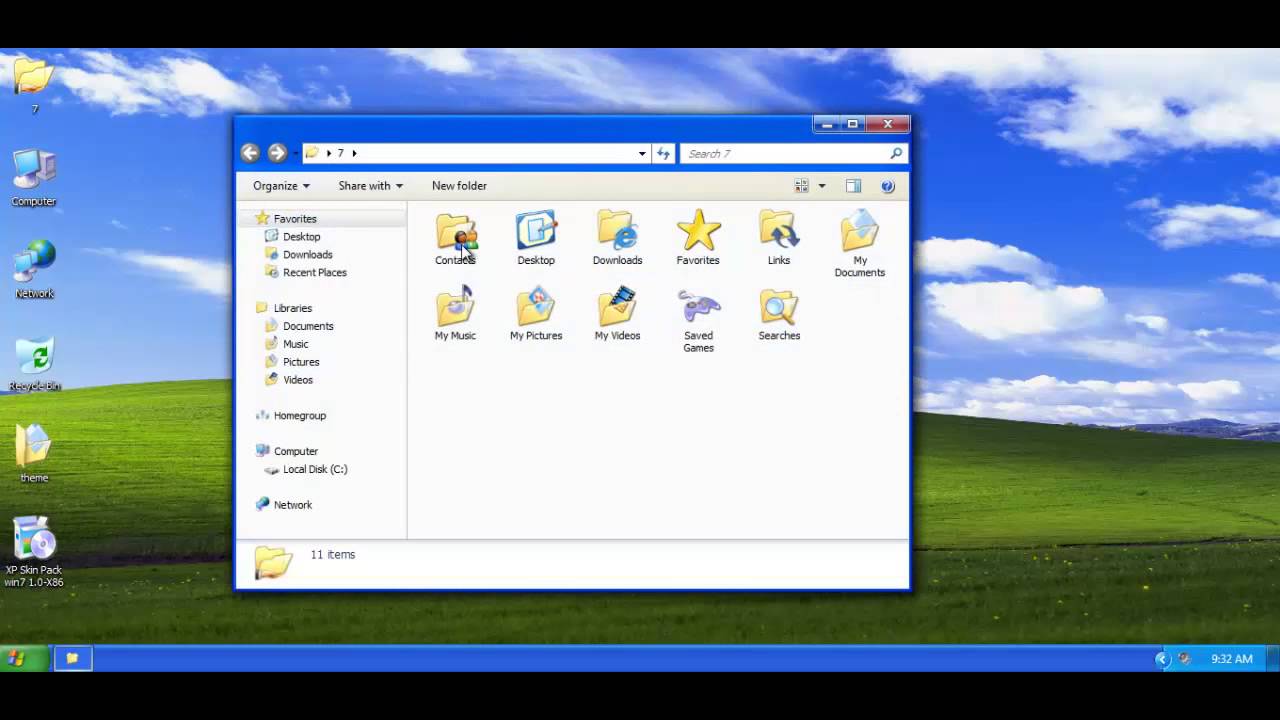Open the My Documents folder
1280x720 pixels.
[x=860, y=245]
